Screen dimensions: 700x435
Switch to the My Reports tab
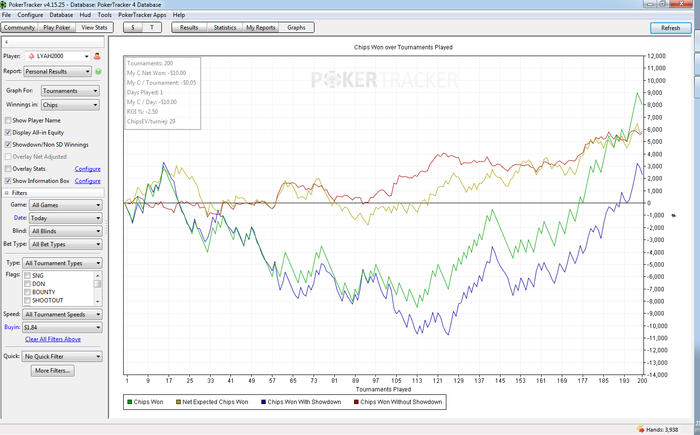pyautogui.click(x=261, y=28)
